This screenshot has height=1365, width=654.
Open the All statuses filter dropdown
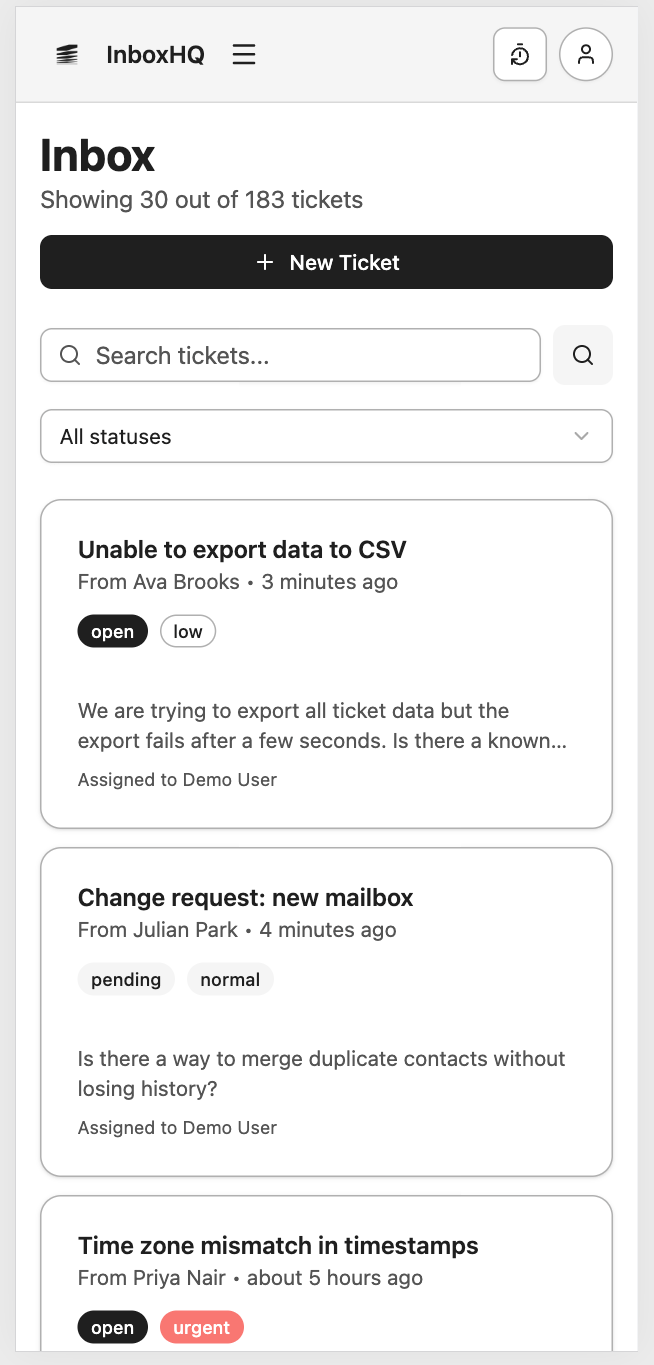coord(326,436)
